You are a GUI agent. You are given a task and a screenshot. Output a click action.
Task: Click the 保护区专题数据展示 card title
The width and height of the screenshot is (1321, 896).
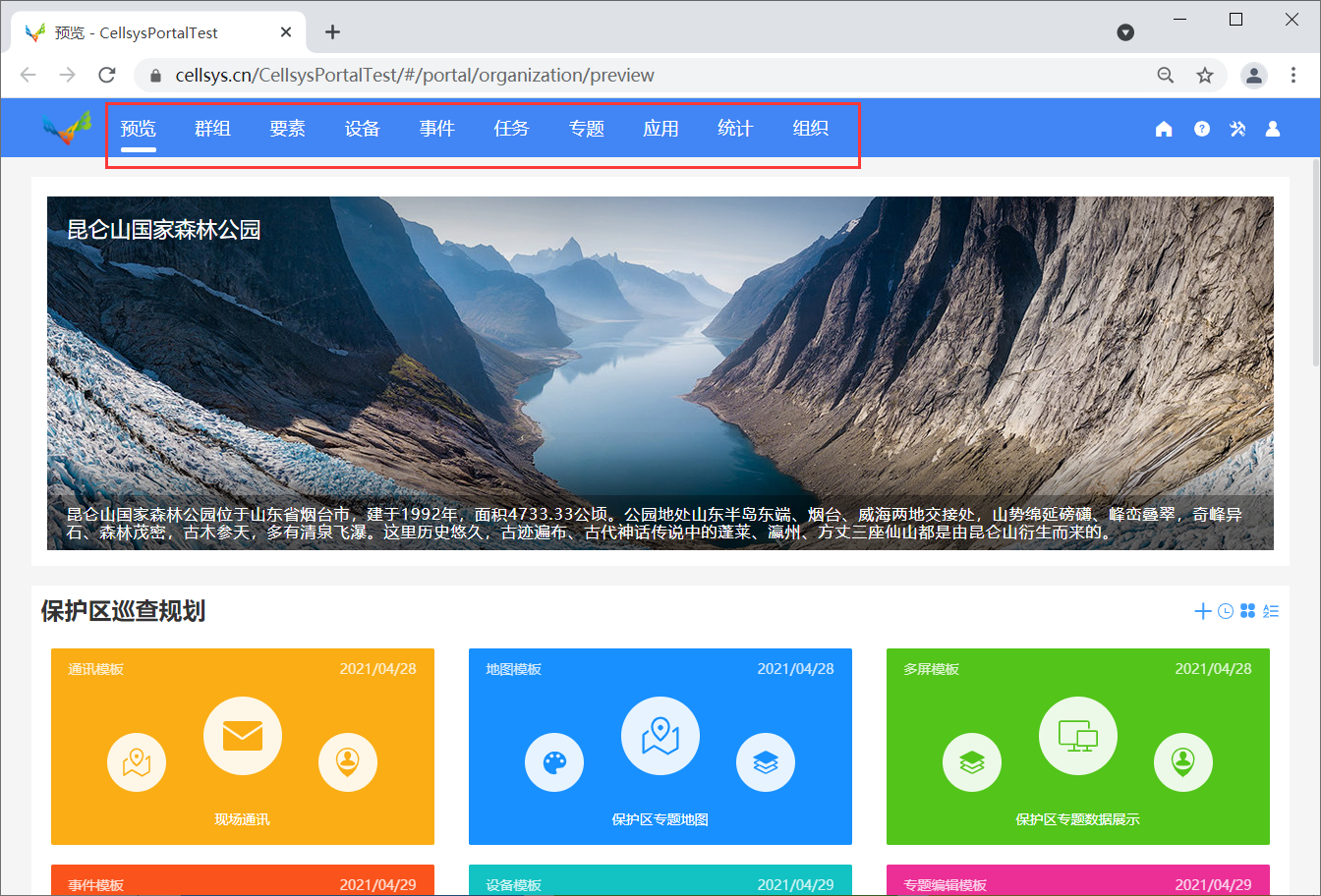click(x=1078, y=819)
